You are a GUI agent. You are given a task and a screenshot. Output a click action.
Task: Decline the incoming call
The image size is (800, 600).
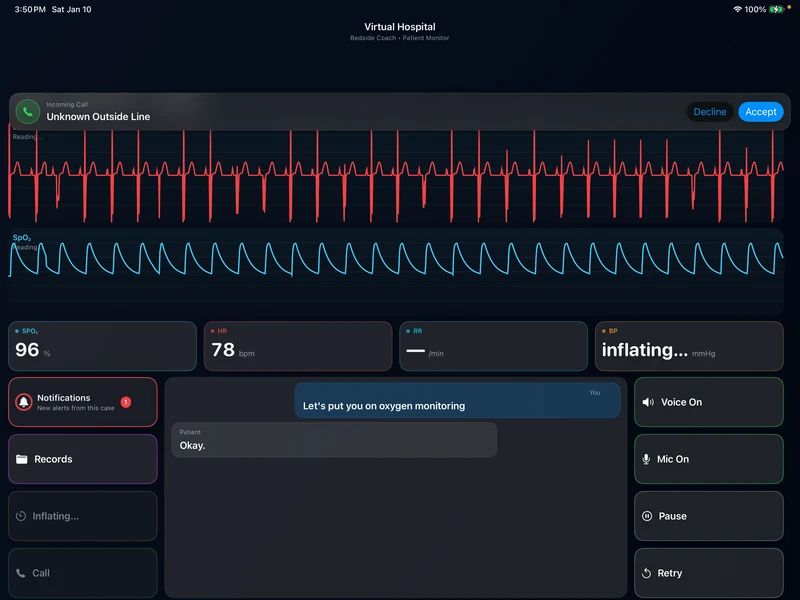[x=709, y=112]
